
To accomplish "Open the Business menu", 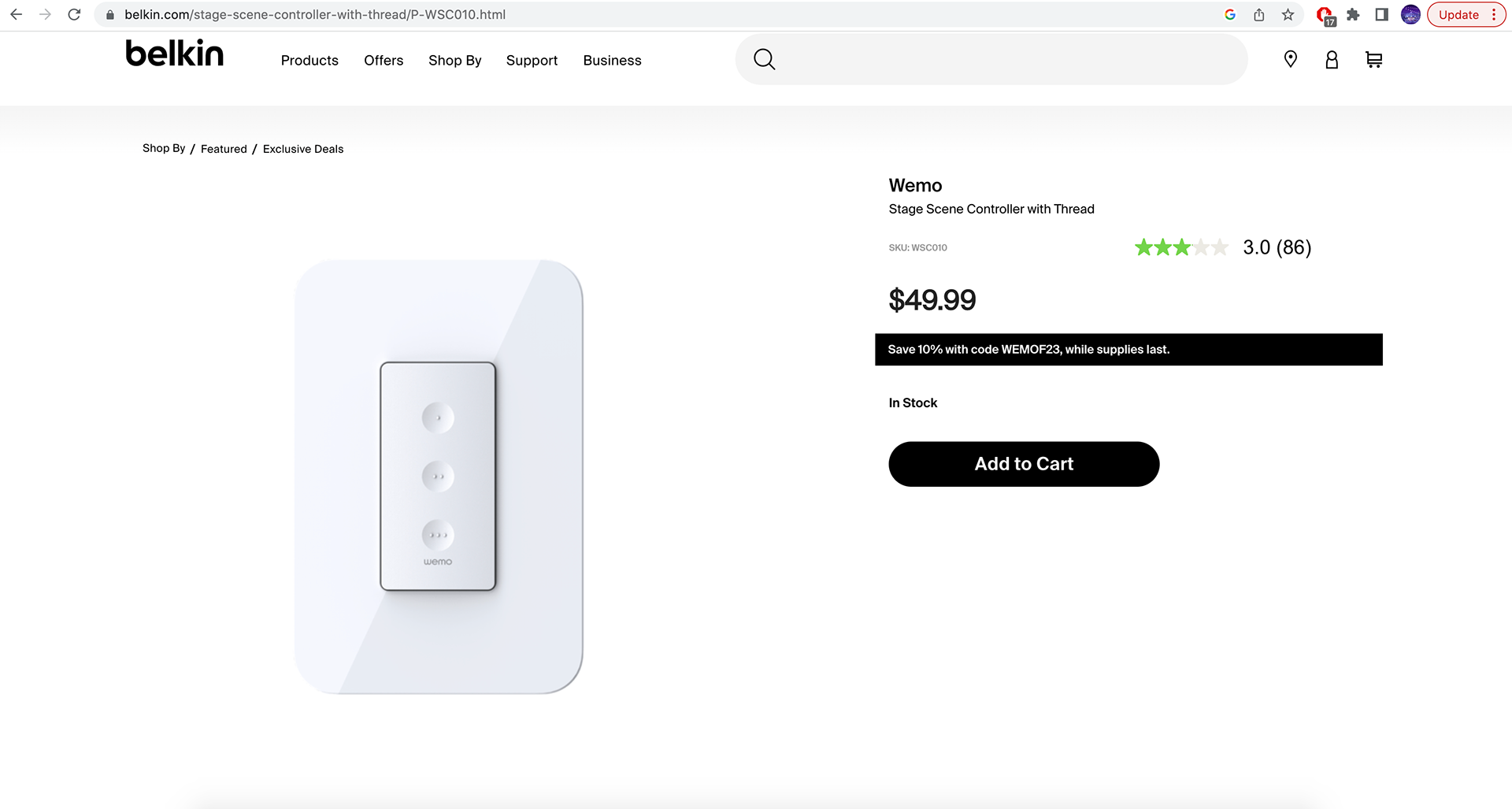I will (612, 61).
